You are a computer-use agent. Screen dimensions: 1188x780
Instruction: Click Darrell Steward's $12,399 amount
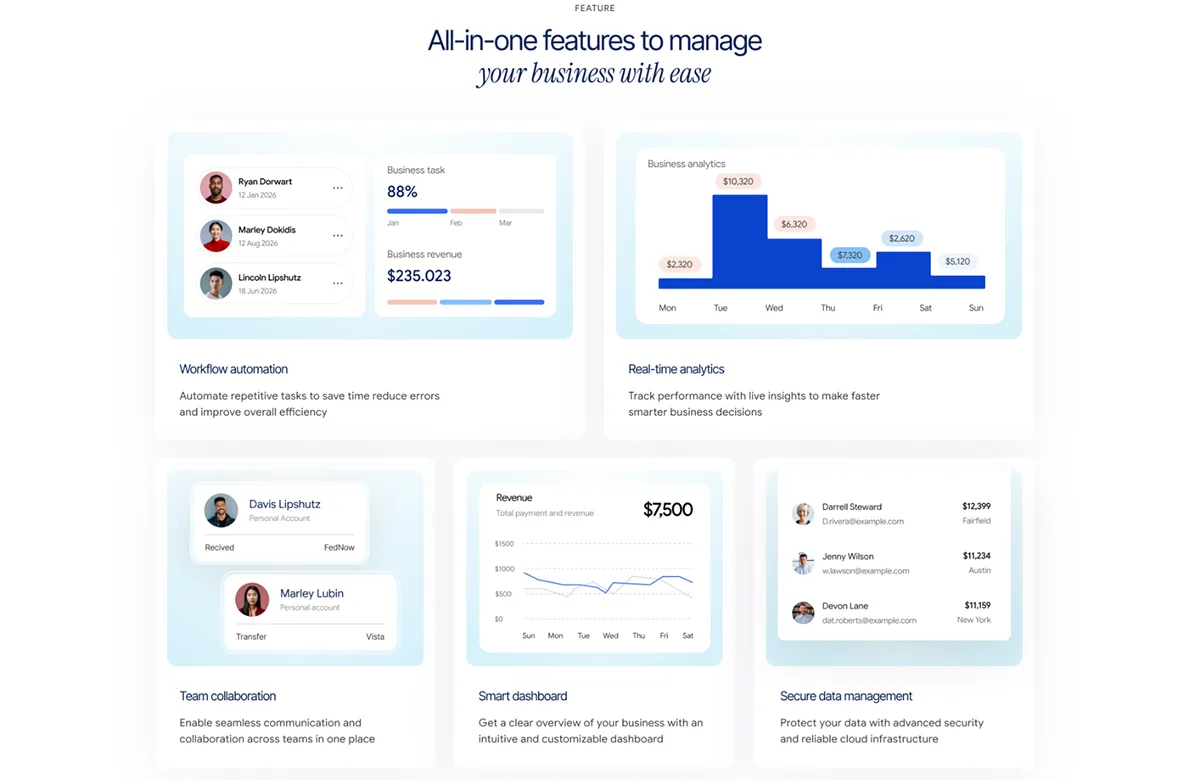(x=976, y=506)
